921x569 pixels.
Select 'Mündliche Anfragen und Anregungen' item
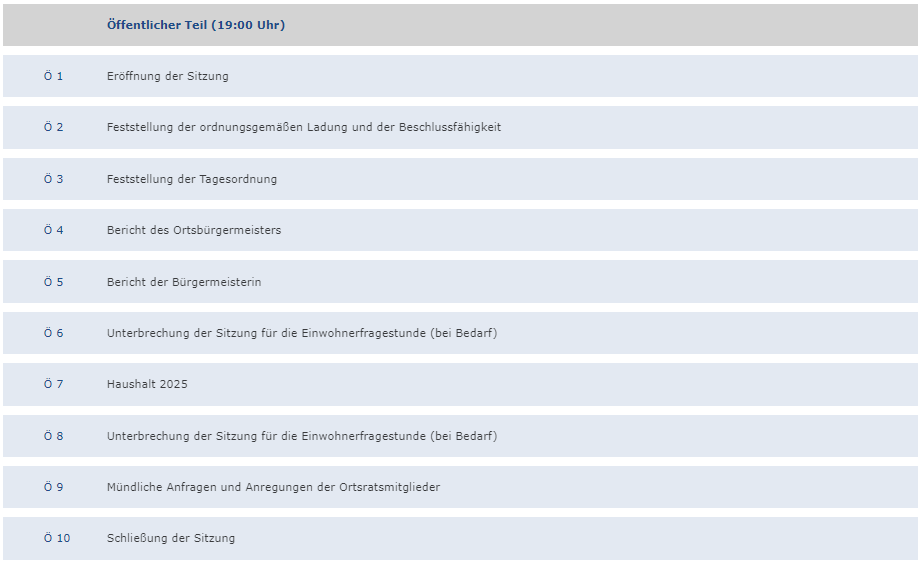(273, 487)
